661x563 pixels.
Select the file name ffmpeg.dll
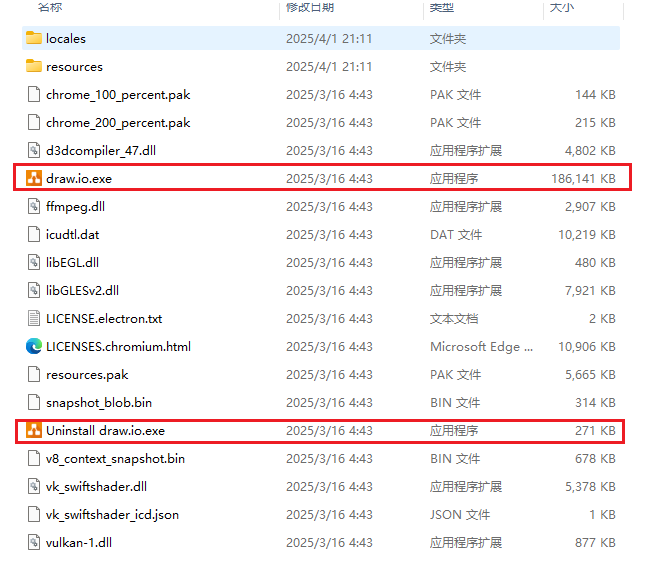(x=75, y=206)
